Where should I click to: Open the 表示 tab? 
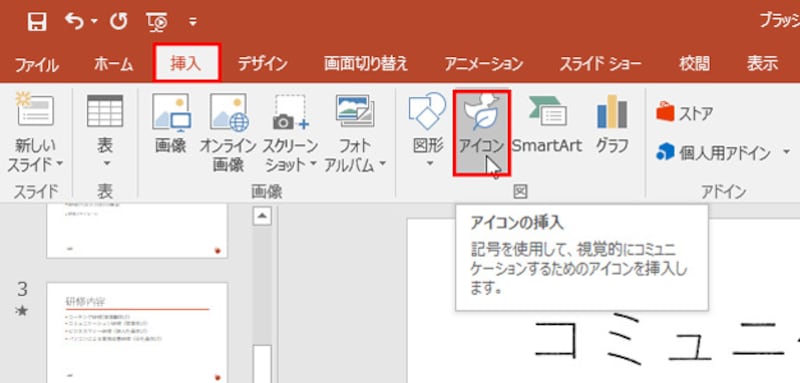pyautogui.click(x=762, y=64)
